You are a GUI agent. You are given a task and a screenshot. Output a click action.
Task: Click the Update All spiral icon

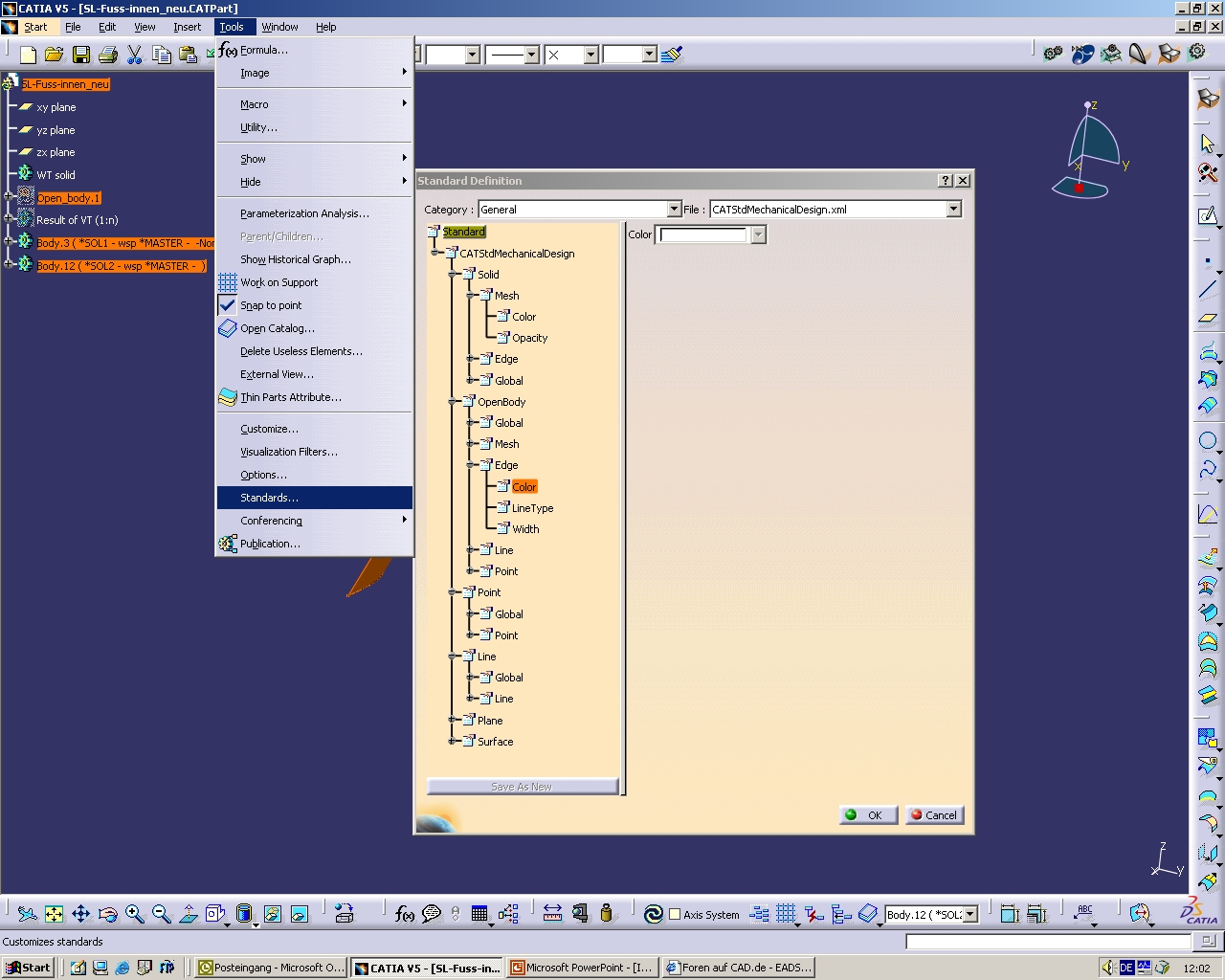[x=654, y=914]
